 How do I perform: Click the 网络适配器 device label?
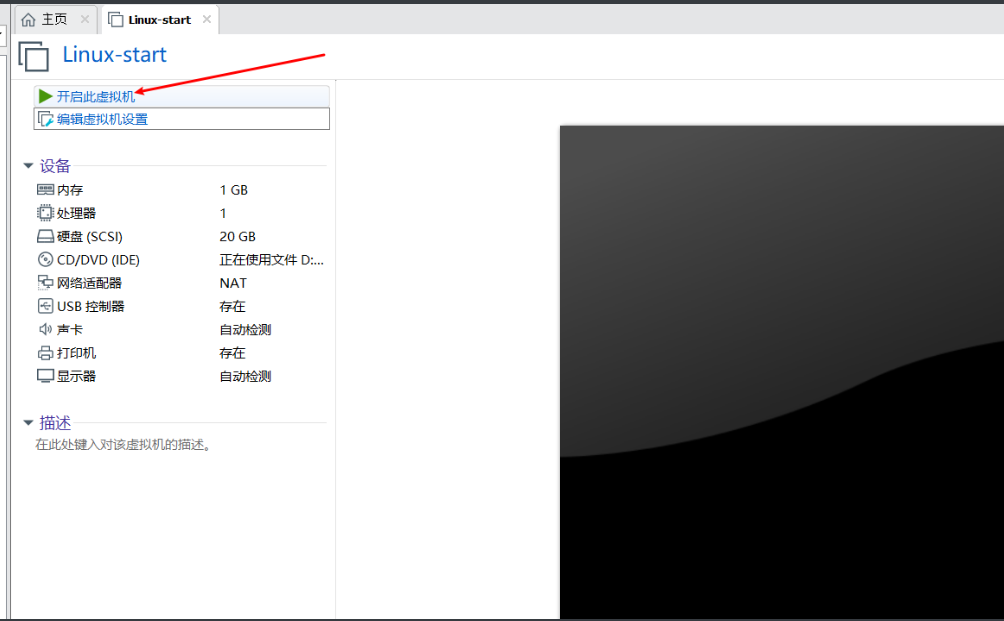[x=89, y=283]
